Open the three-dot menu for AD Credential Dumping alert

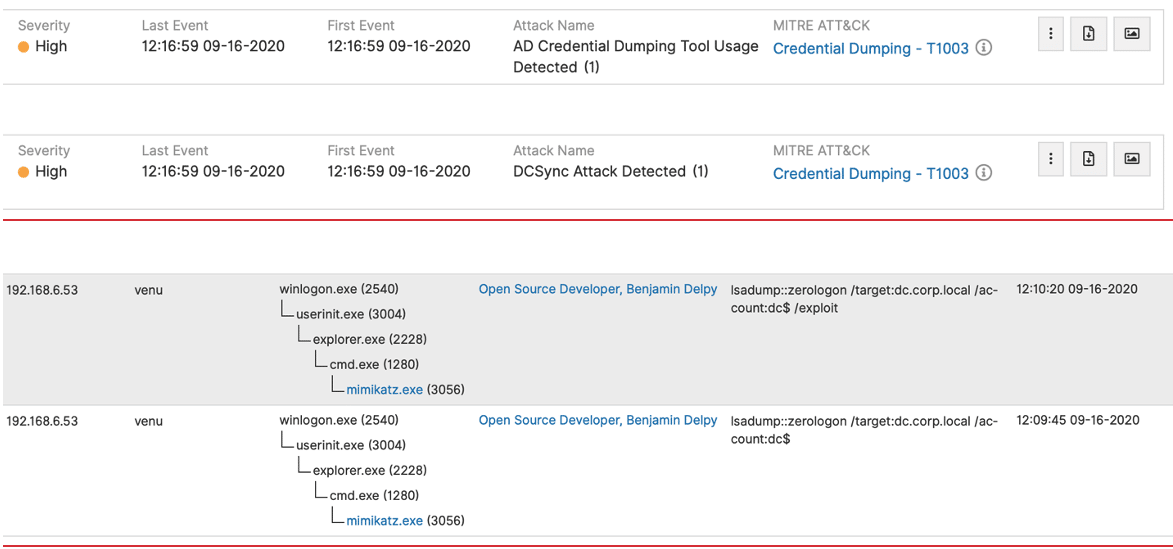[1050, 34]
